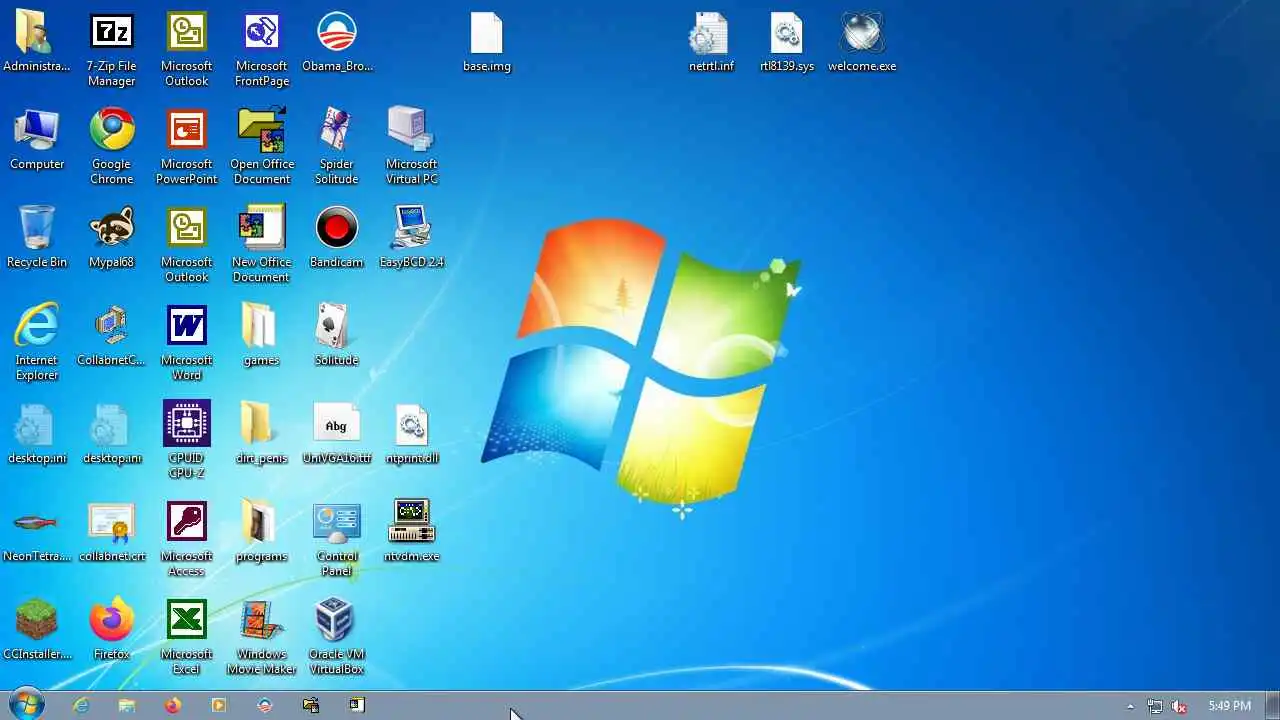Select the collabnet.crt certificate file

pyautogui.click(x=112, y=532)
